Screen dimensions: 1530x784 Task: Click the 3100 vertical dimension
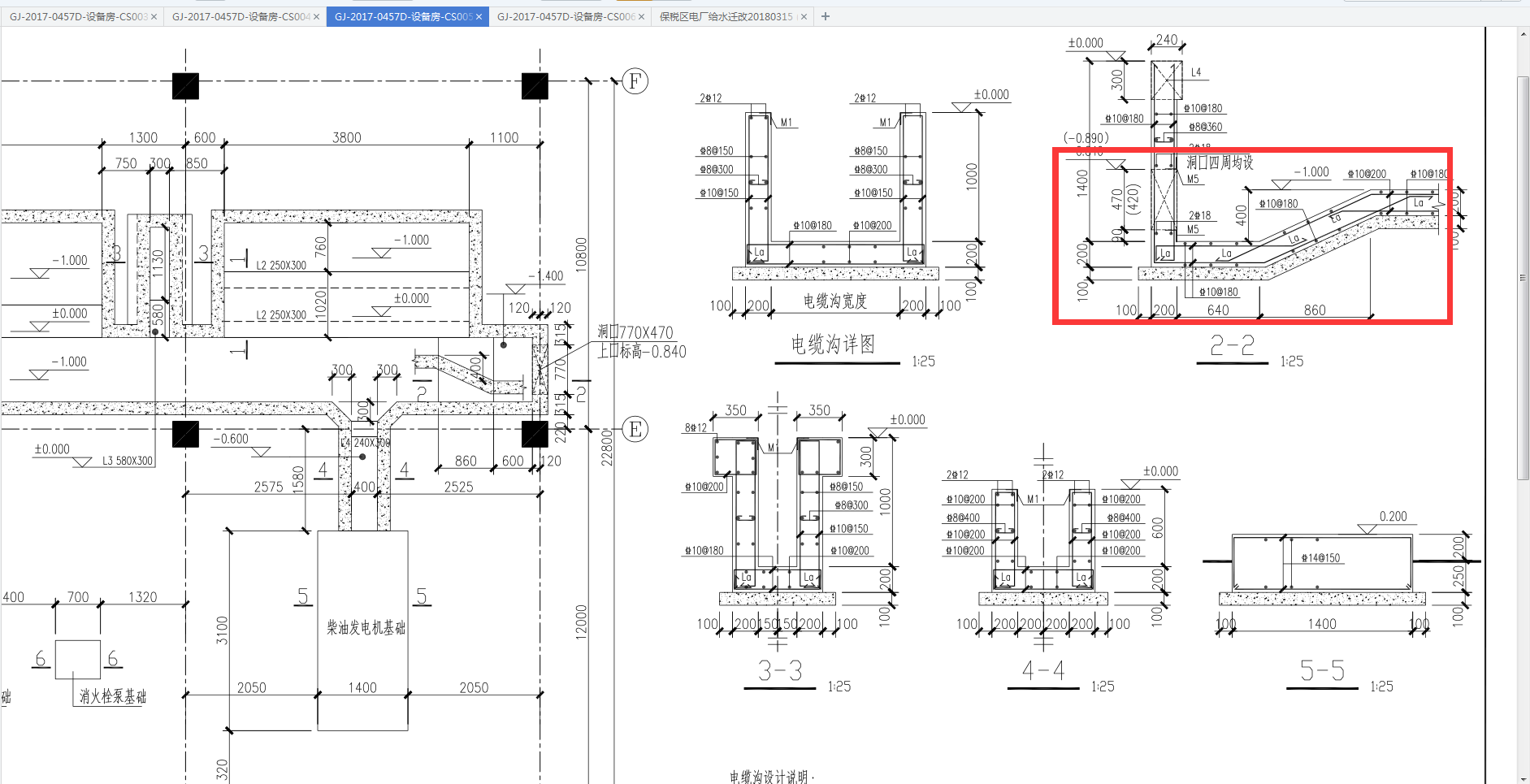[223, 630]
